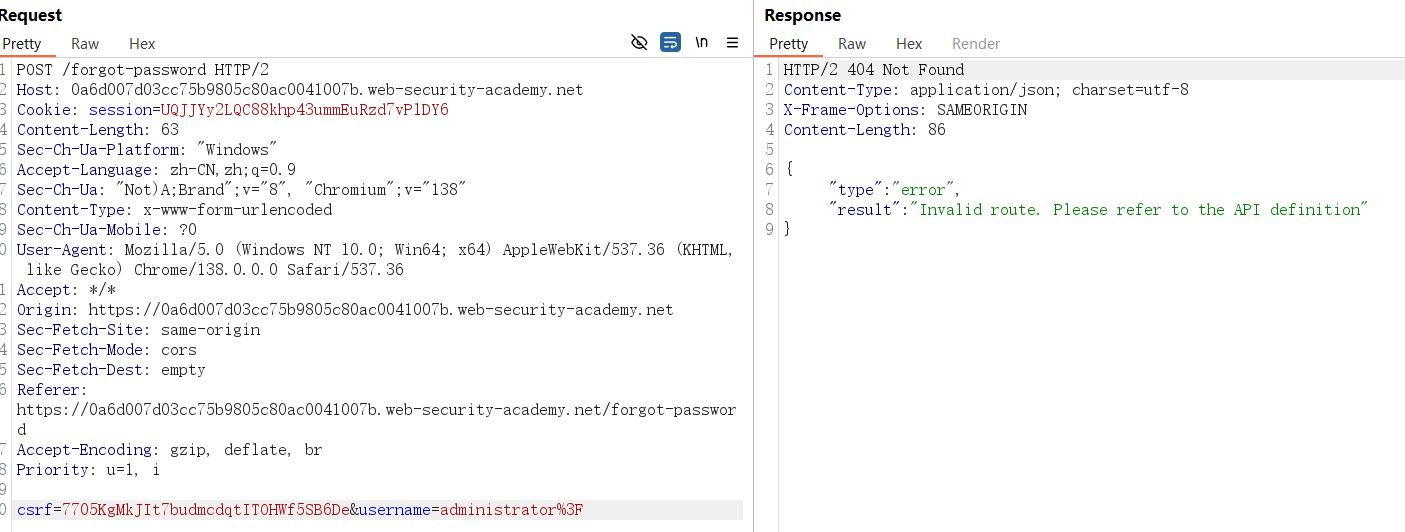Click the HTTP/2 404 Not Found status line

coord(874,70)
